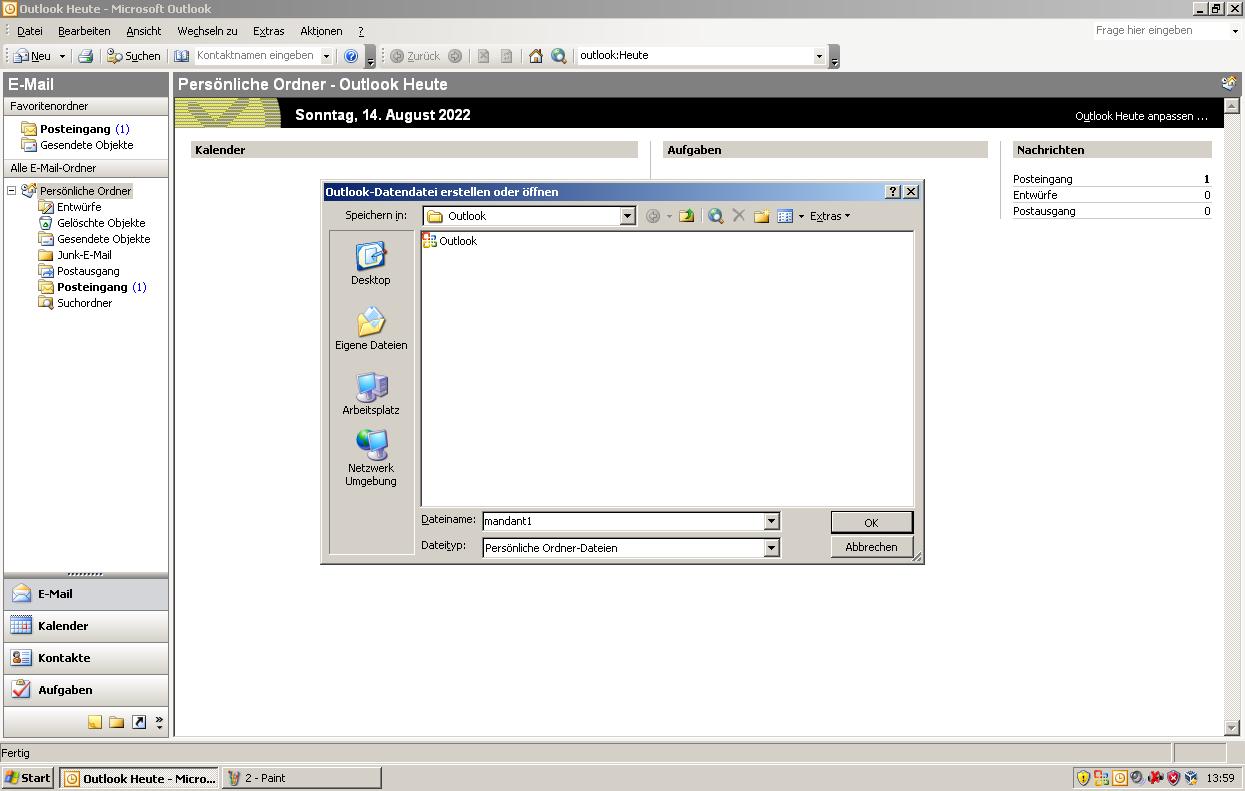Screen dimensions: 1245x791
Task: Go to Desktop in places bar
Action: click(x=370, y=264)
